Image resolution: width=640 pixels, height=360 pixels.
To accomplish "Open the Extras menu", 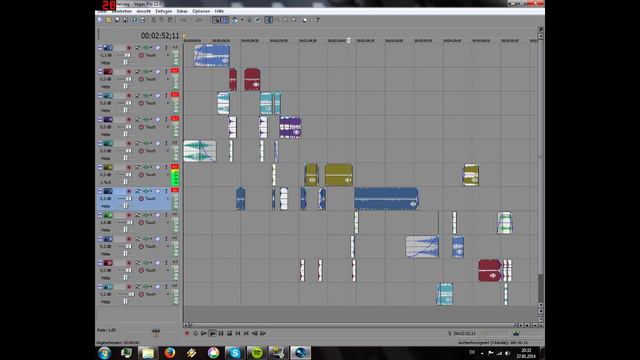I will [182, 11].
